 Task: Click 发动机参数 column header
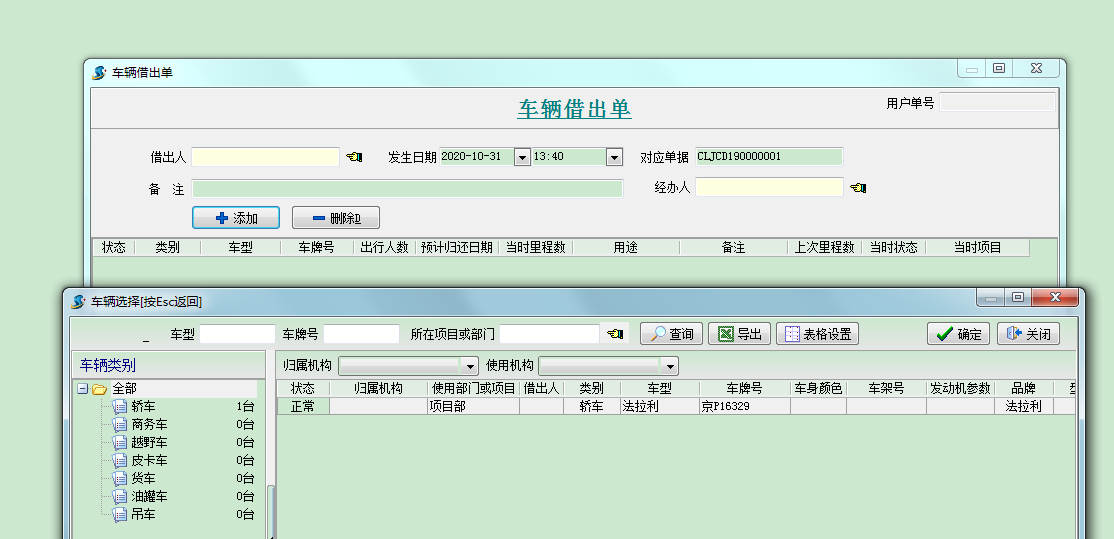[961, 388]
